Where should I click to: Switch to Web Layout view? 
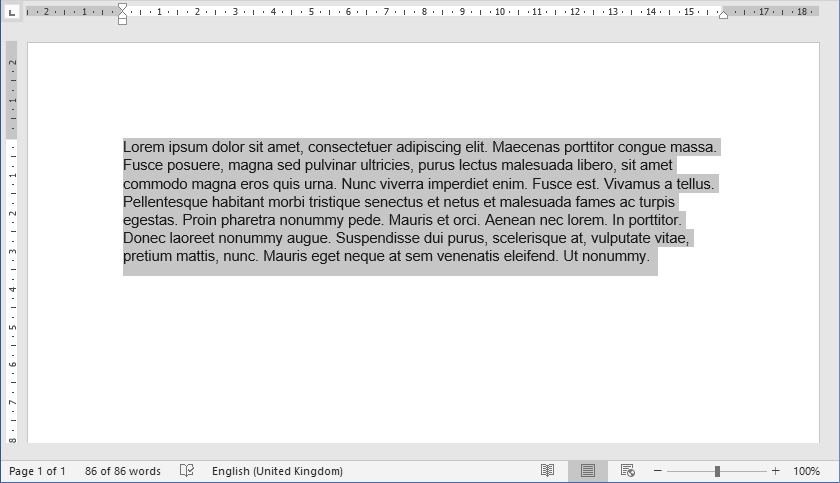click(x=628, y=471)
